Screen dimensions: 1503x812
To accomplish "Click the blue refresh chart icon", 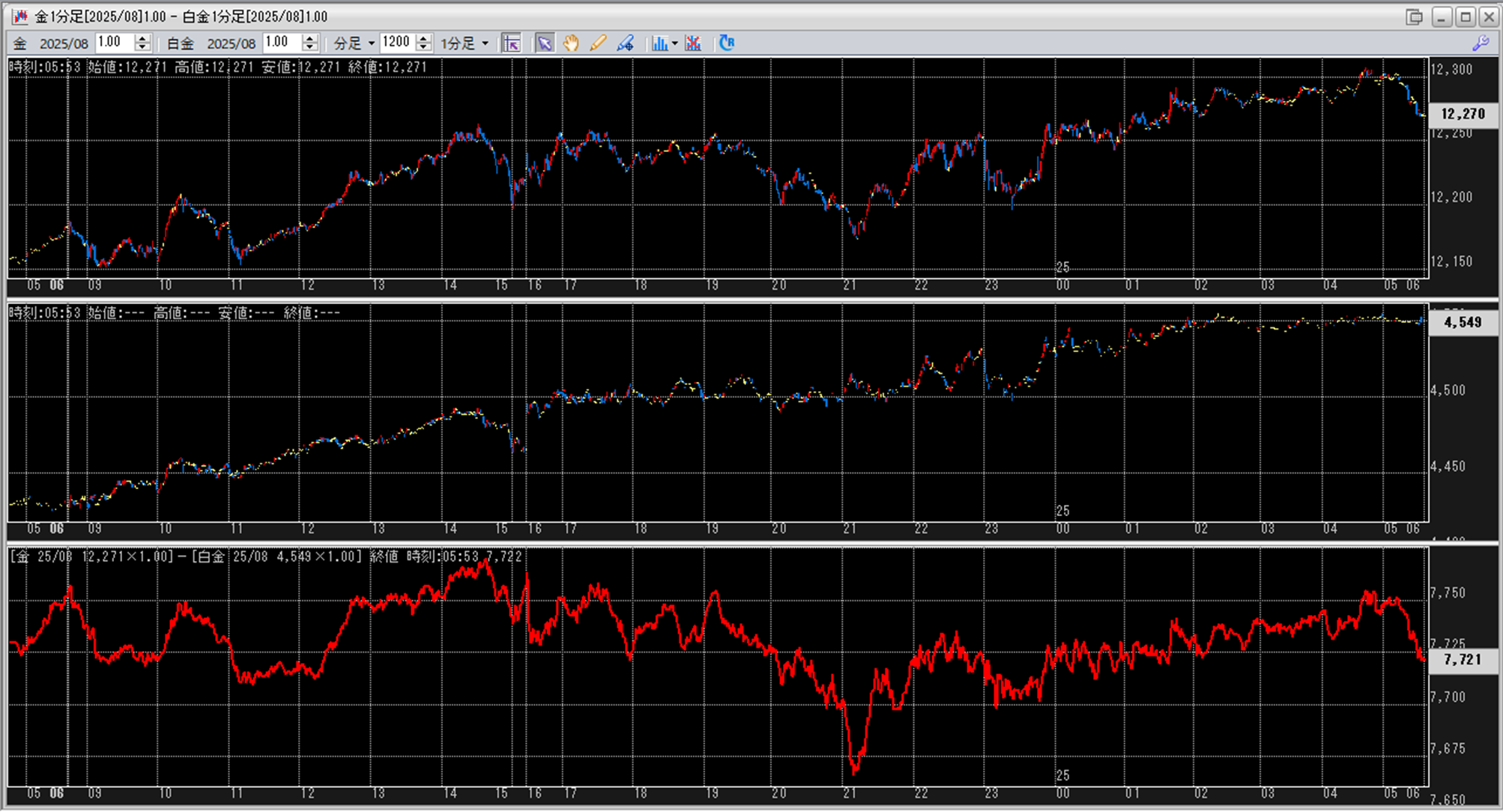I will [x=726, y=43].
